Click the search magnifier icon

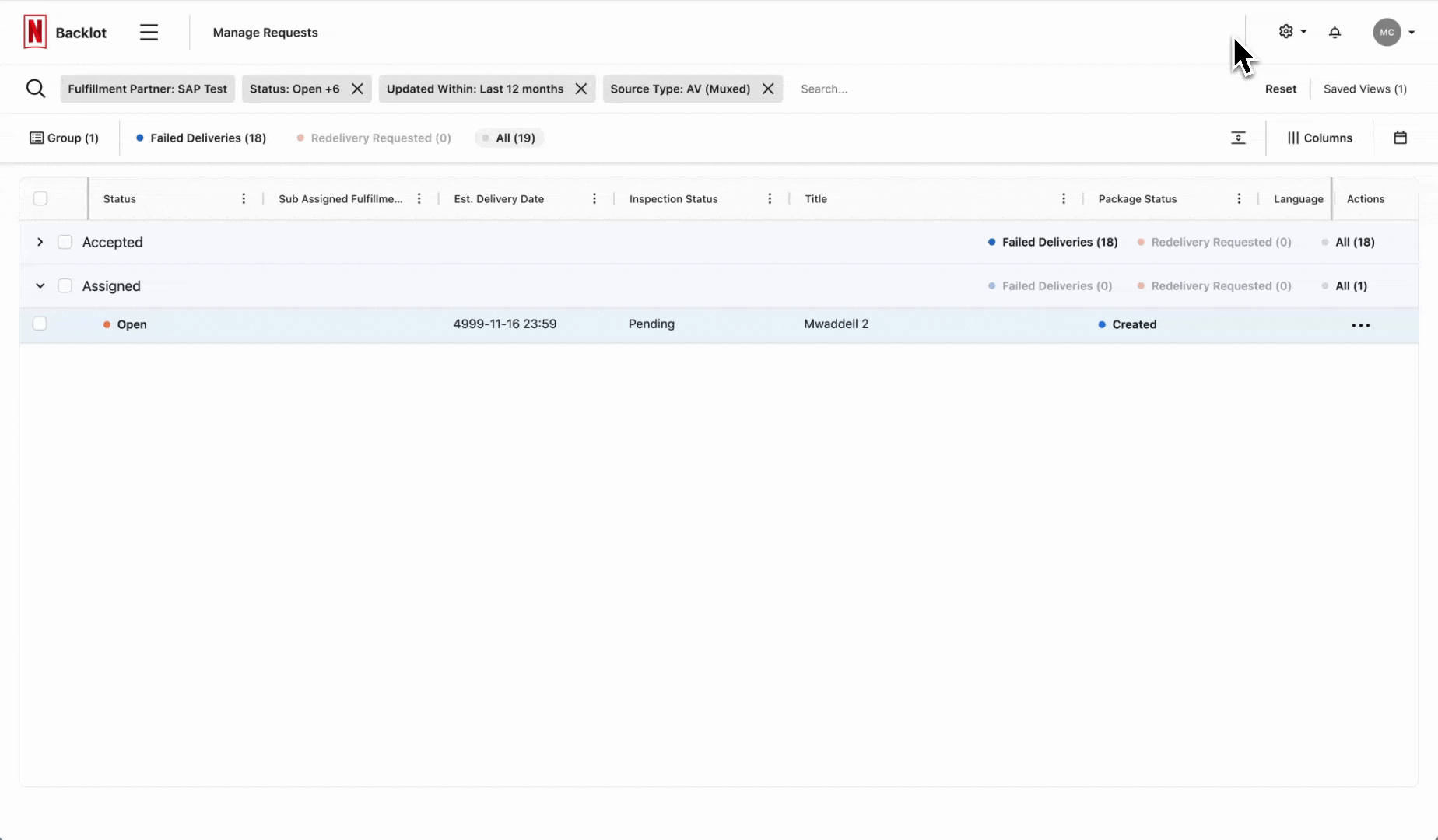(35, 88)
